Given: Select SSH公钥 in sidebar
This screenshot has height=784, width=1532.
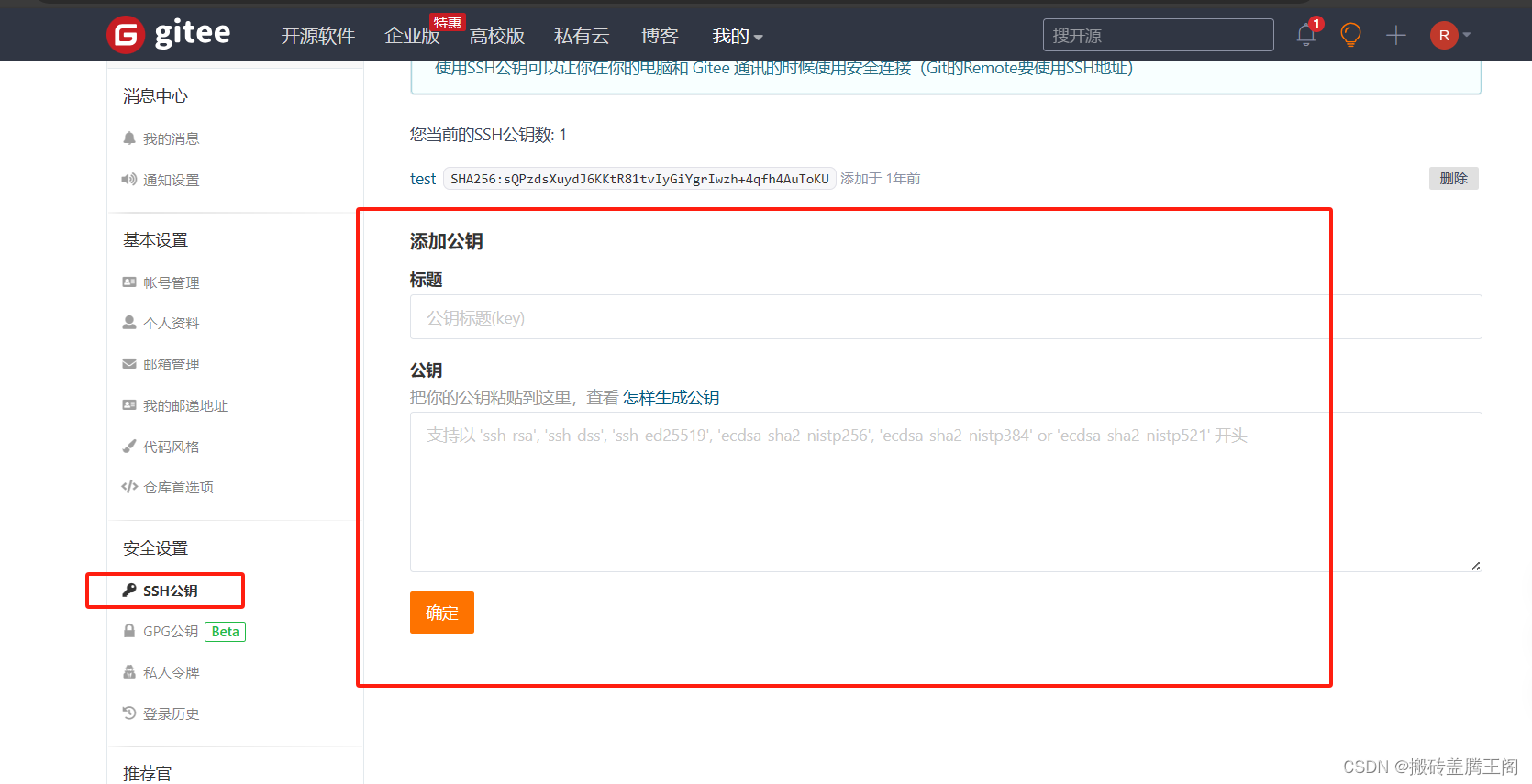Looking at the screenshot, I should (x=171, y=591).
